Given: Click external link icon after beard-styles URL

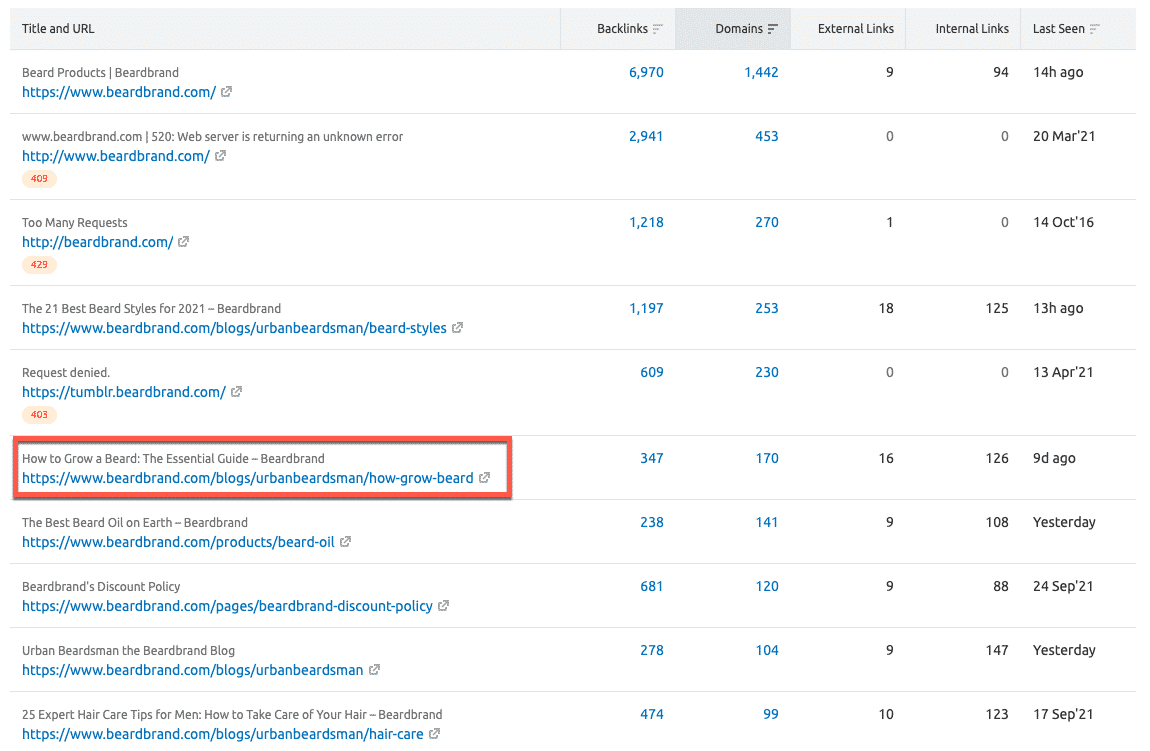Looking at the screenshot, I should coord(457,328).
